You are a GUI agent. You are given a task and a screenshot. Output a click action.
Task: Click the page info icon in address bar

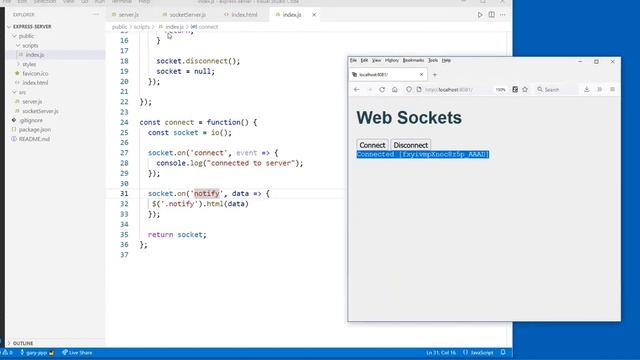tap(419, 89)
